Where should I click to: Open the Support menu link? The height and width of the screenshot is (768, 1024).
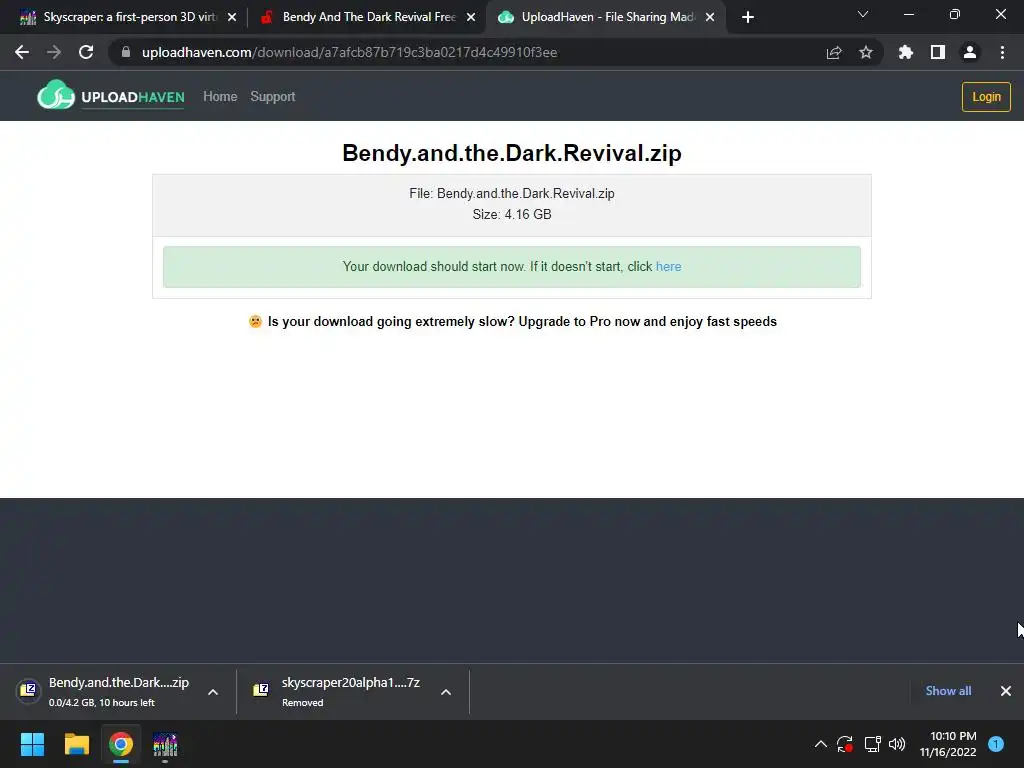click(273, 97)
